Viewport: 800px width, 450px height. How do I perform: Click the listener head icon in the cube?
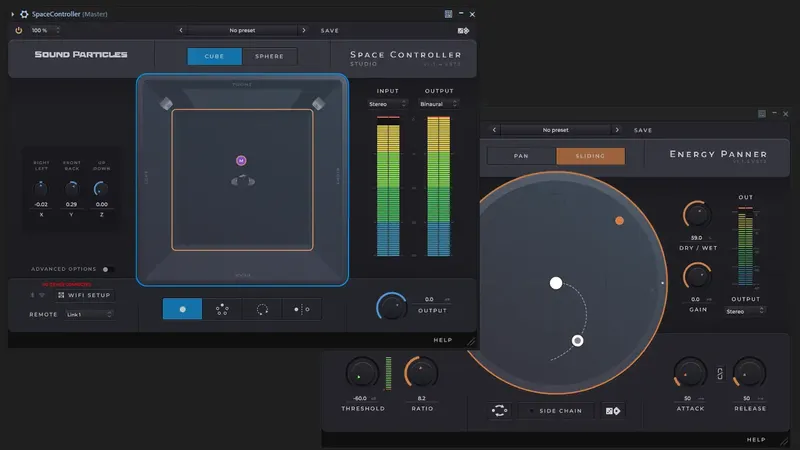click(x=243, y=181)
